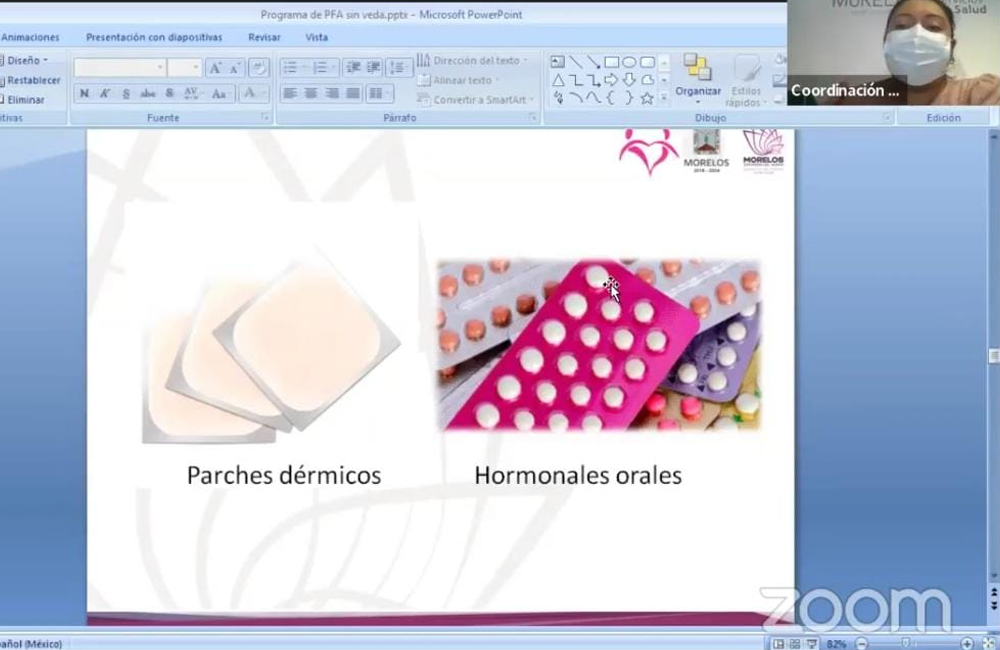Image resolution: width=1000 pixels, height=650 pixels.
Task: Increase the list indent level
Action: [x=373, y=68]
